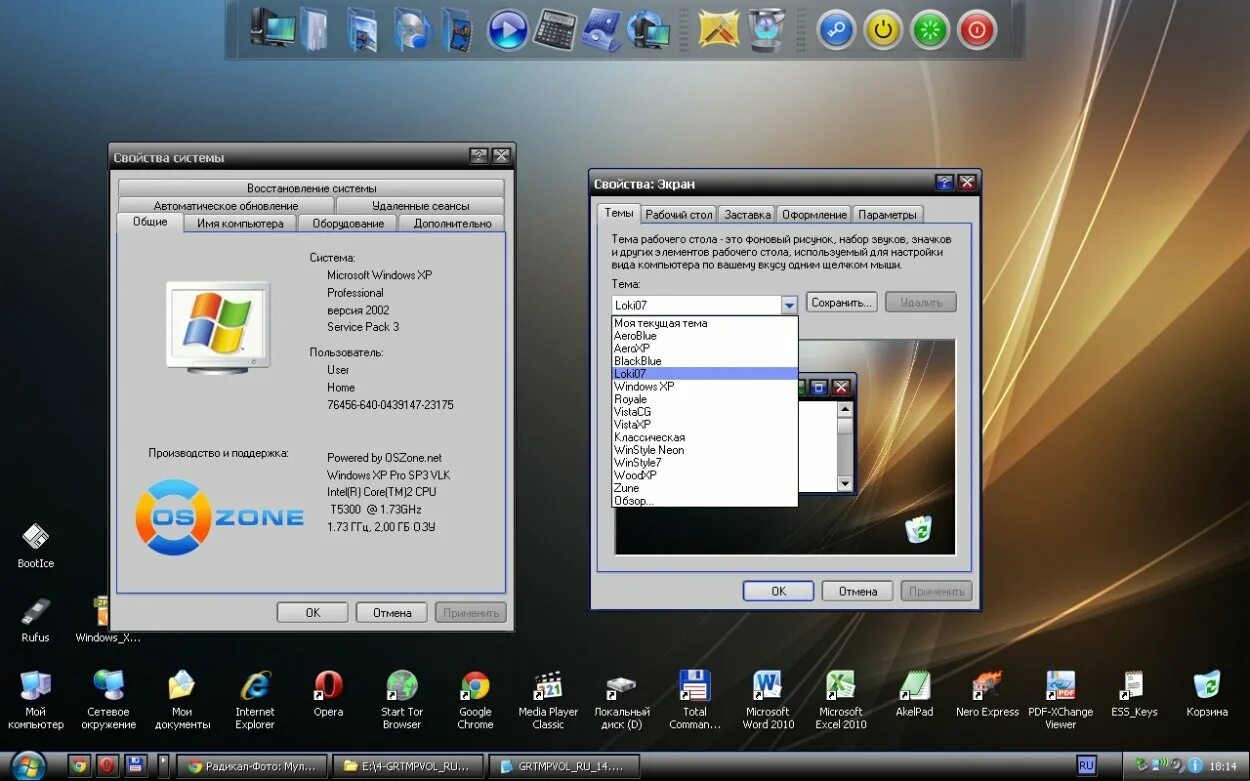This screenshot has width=1250, height=781.
Task: Launch Opera desktop shortcut
Action: (x=328, y=694)
